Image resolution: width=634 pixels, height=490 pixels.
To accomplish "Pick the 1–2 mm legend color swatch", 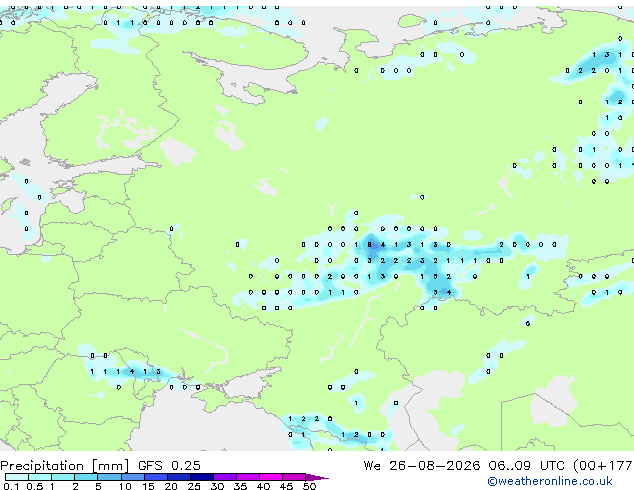I will click(x=63, y=477).
